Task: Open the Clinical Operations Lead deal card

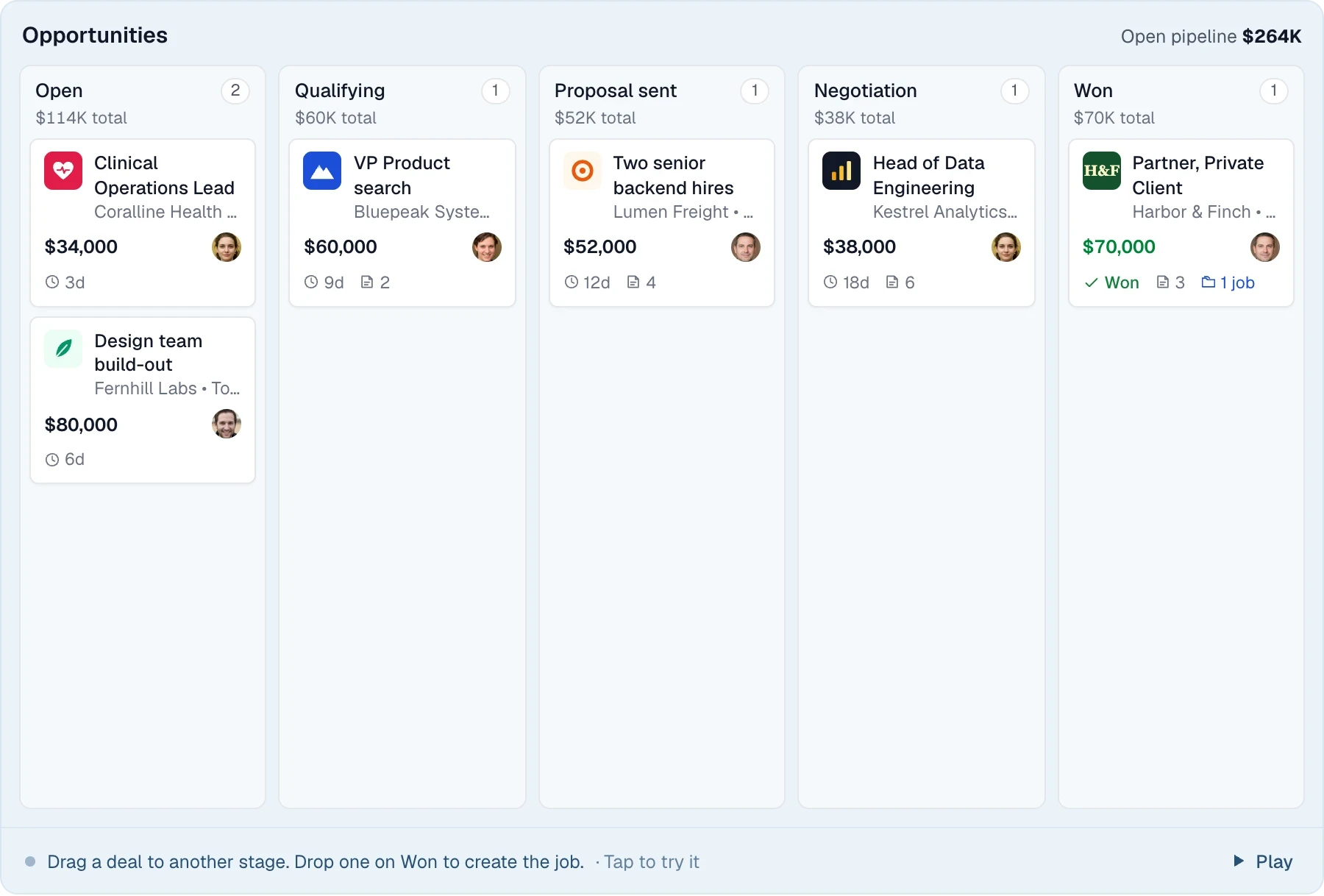Action: (143, 223)
